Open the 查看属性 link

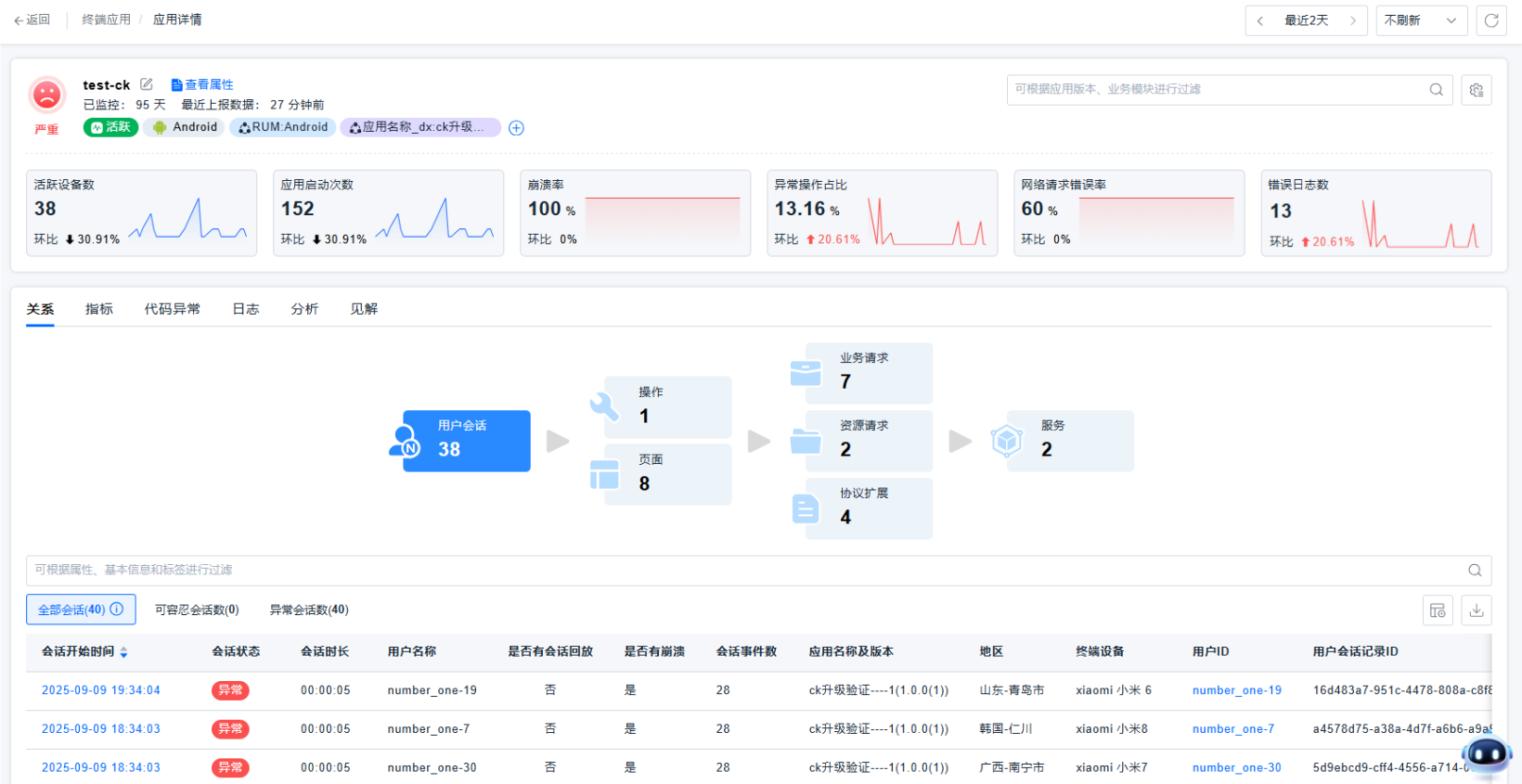click(203, 84)
